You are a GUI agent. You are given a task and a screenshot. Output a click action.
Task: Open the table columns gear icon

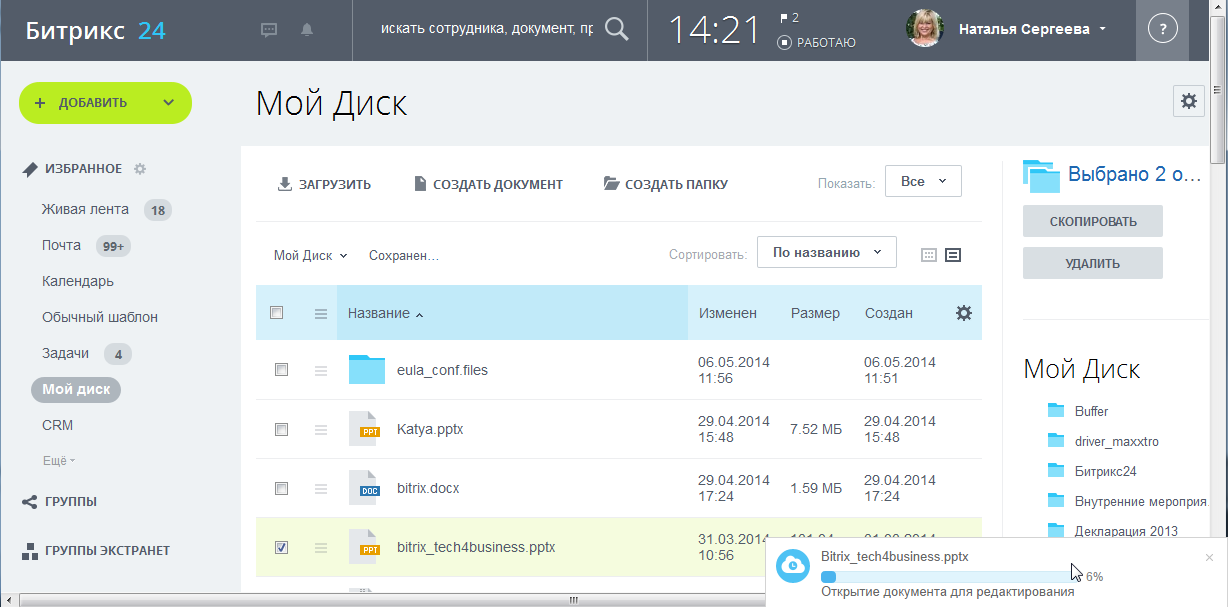point(964,313)
